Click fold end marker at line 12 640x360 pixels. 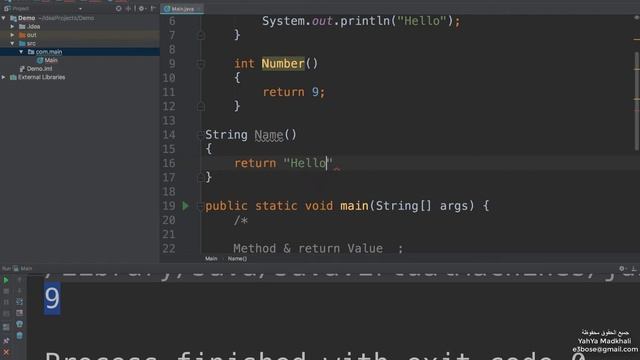200,107
